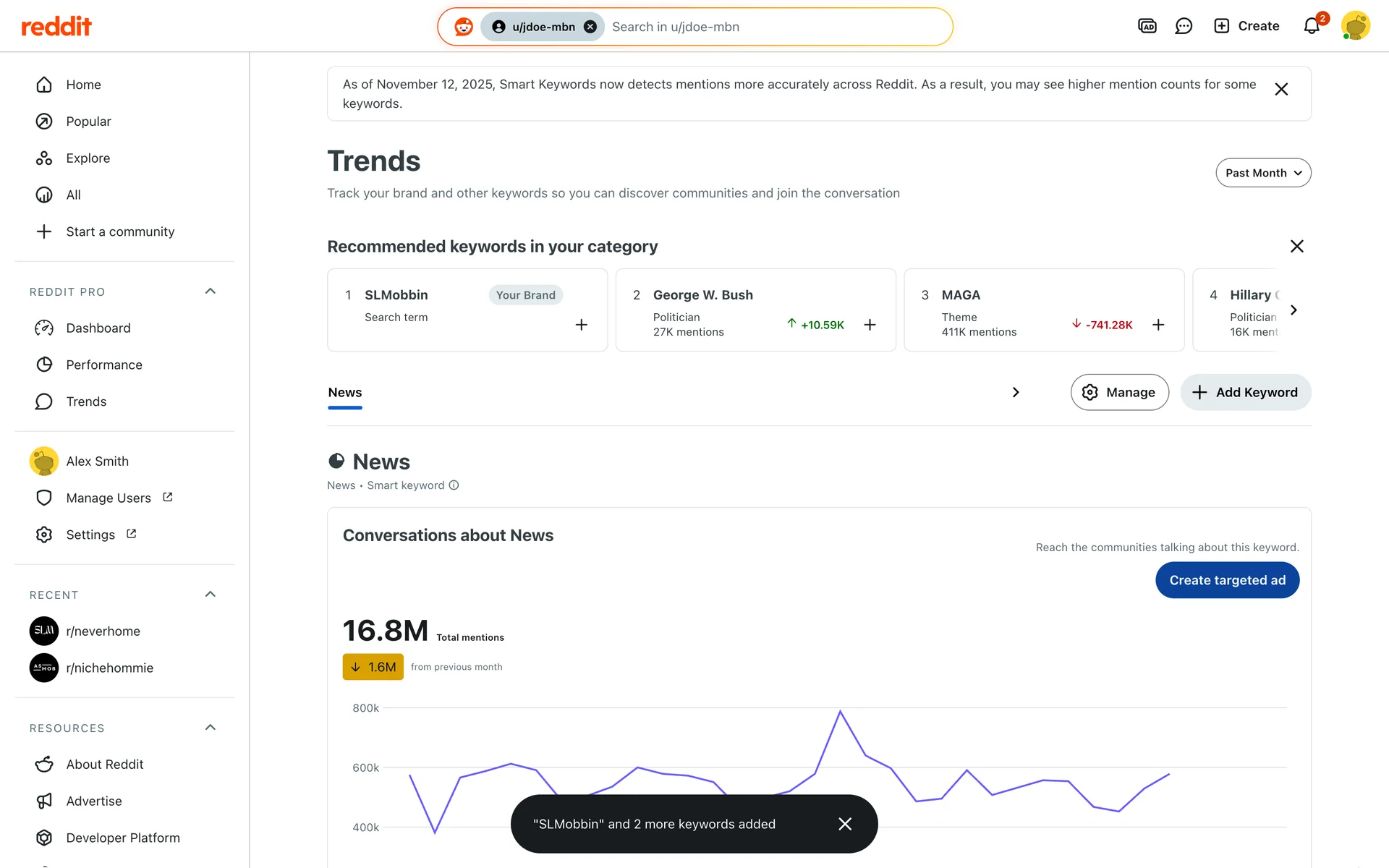
Task: Open the Manage Users external link icon
Action: point(168,498)
